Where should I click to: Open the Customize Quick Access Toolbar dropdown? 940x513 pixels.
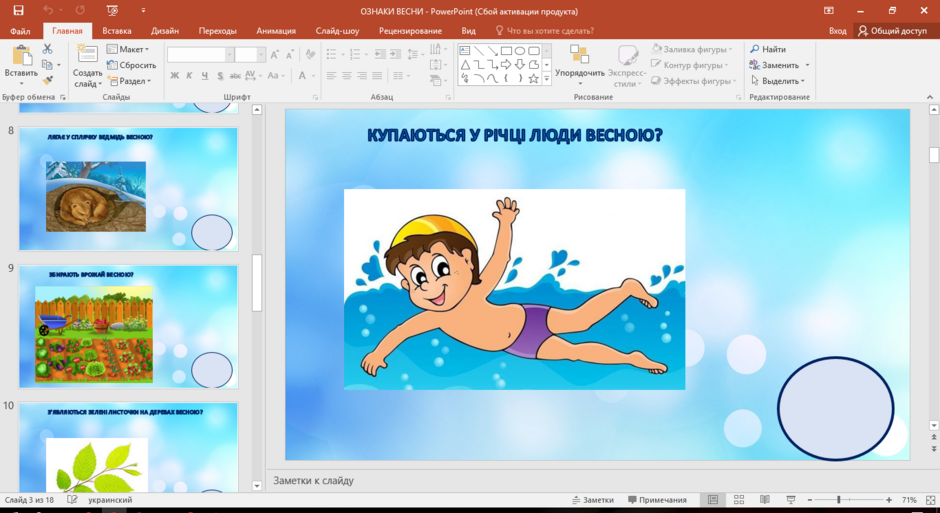click(143, 10)
